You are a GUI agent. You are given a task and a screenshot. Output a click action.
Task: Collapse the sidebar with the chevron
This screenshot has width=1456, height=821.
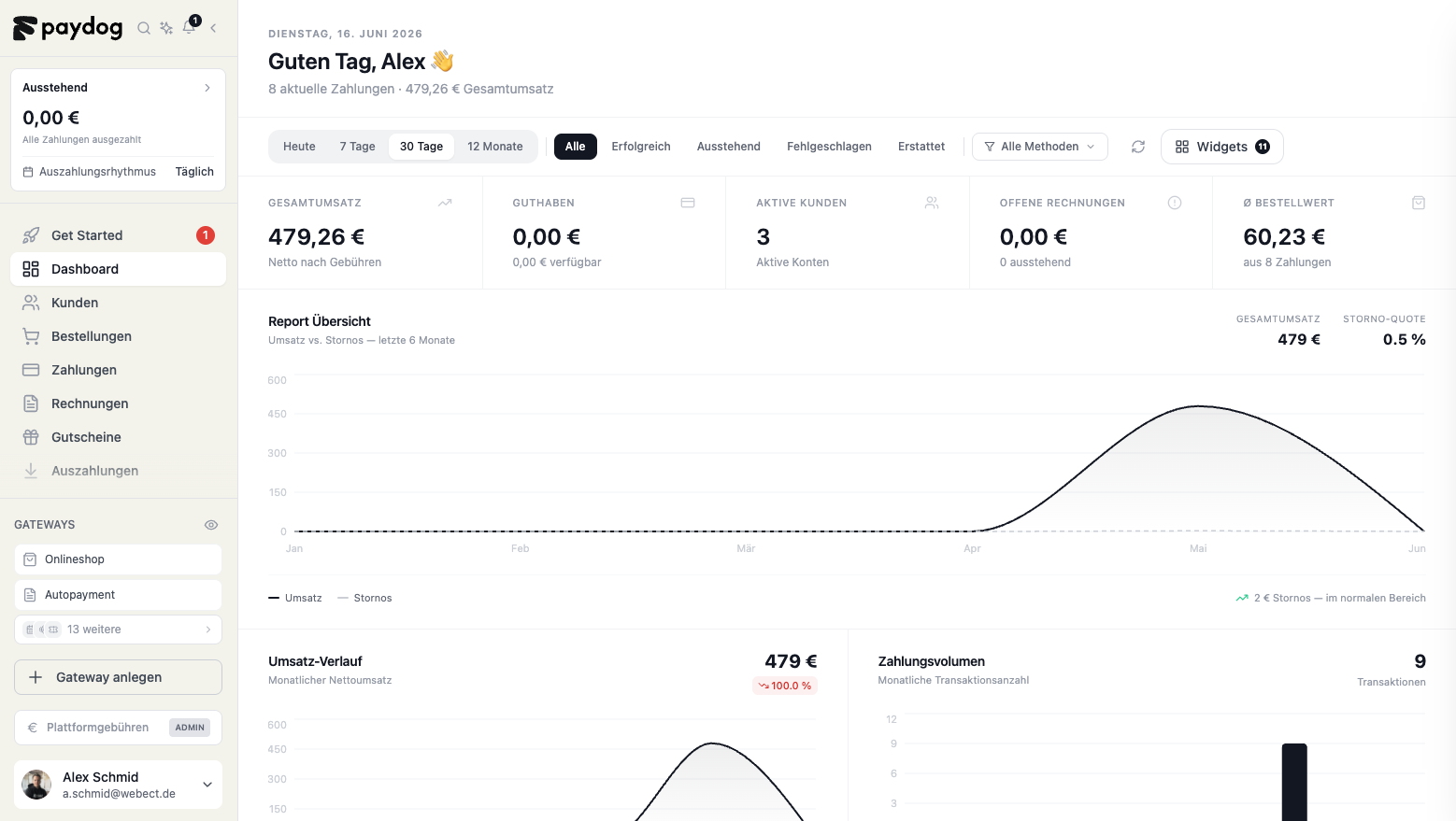213,28
